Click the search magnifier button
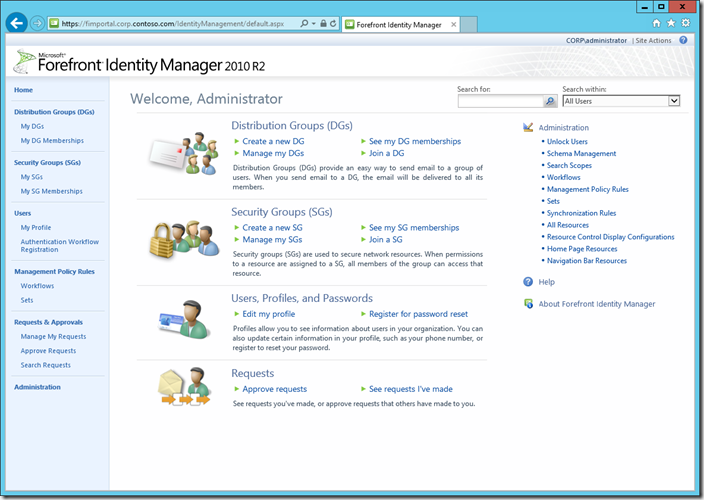Image resolution: width=704 pixels, height=500 pixels. pos(550,101)
